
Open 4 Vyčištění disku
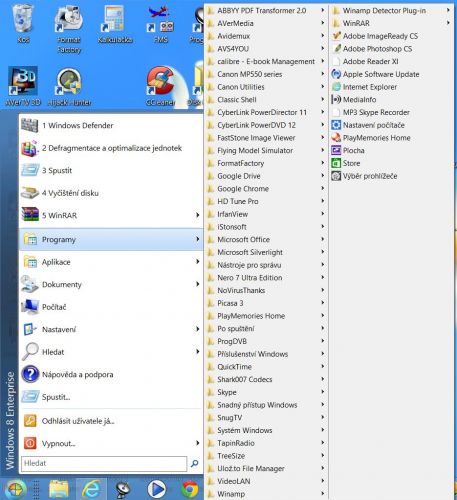[111, 193]
